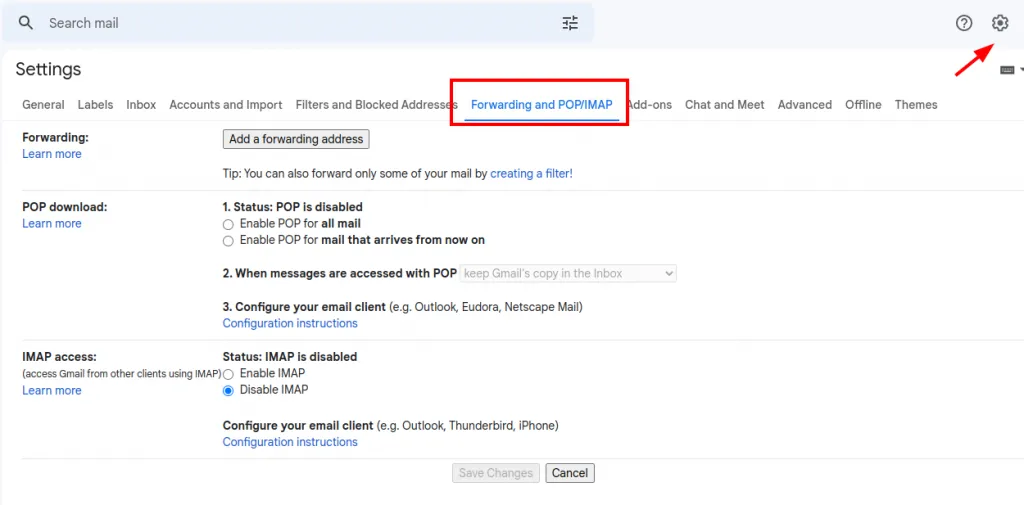Image resolution: width=1024 pixels, height=505 pixels.
Task: Click the 'IMAP access:' section label
Action: (59, 357)
